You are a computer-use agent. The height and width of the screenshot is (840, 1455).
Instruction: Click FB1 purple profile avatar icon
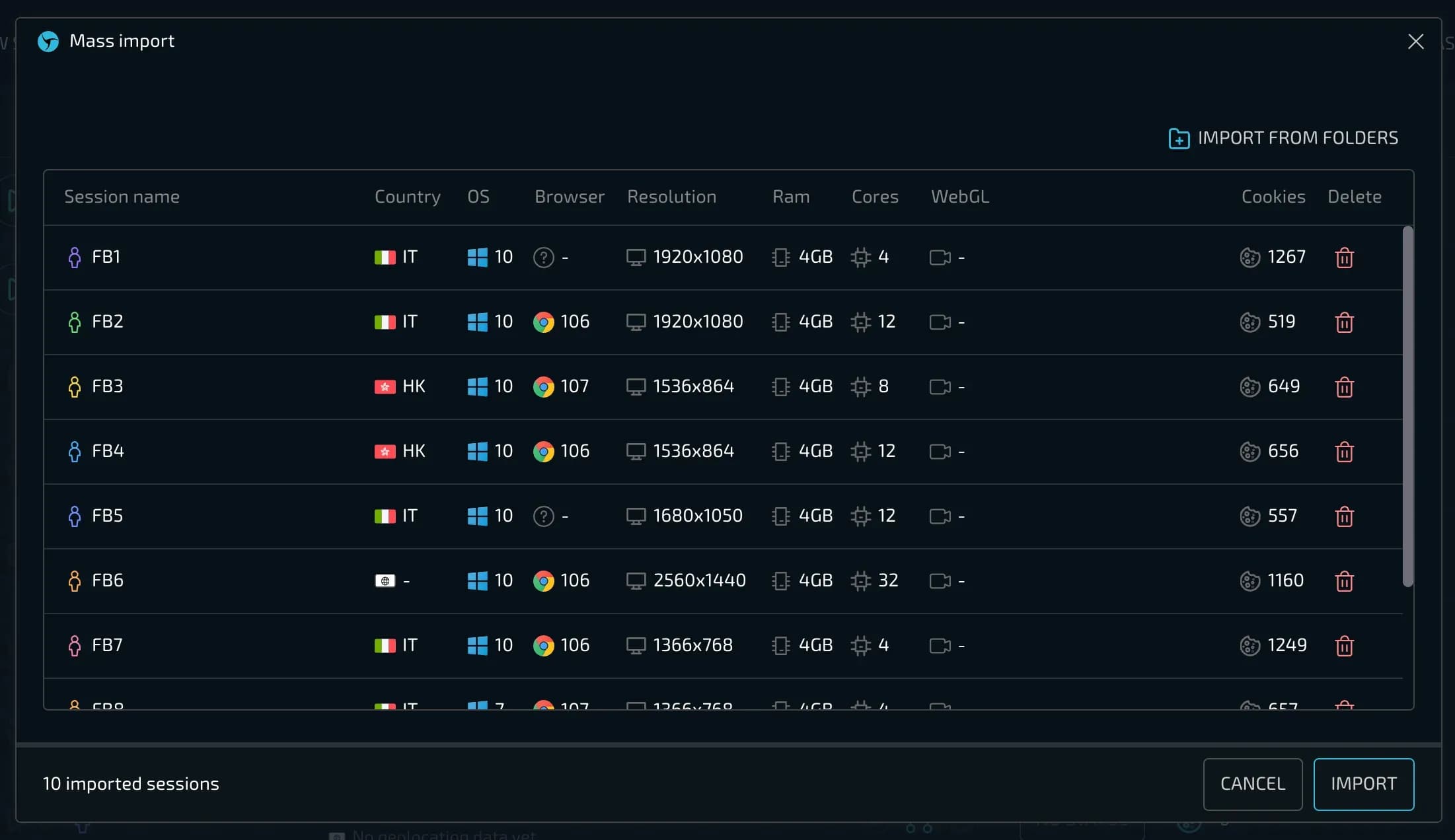coord(74,258)
